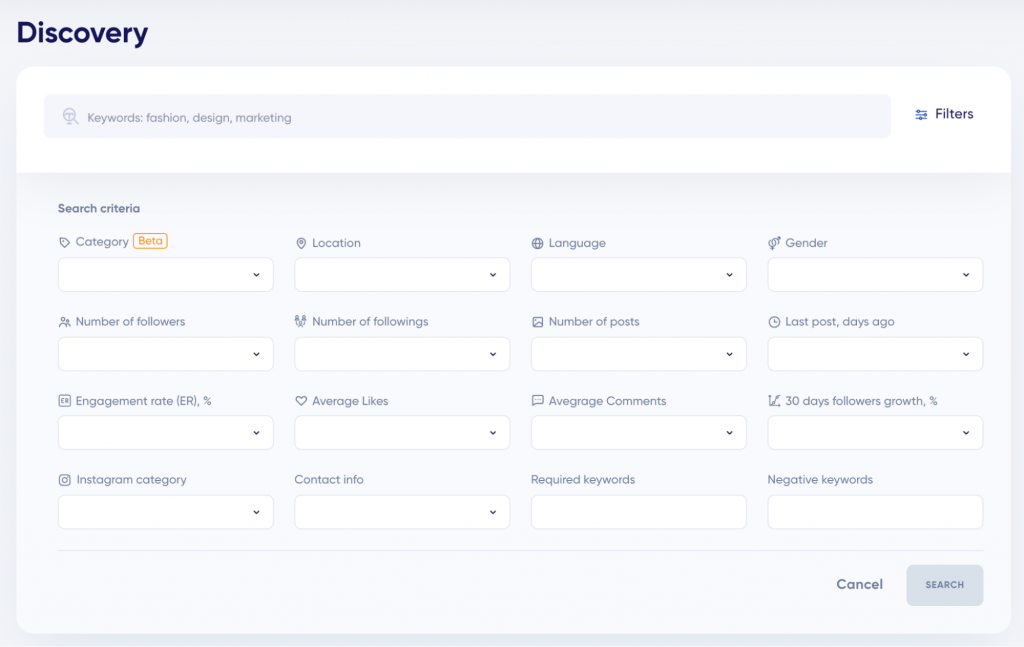
Task: Click the Instagram category logo icon
Action: pos(65,480)
